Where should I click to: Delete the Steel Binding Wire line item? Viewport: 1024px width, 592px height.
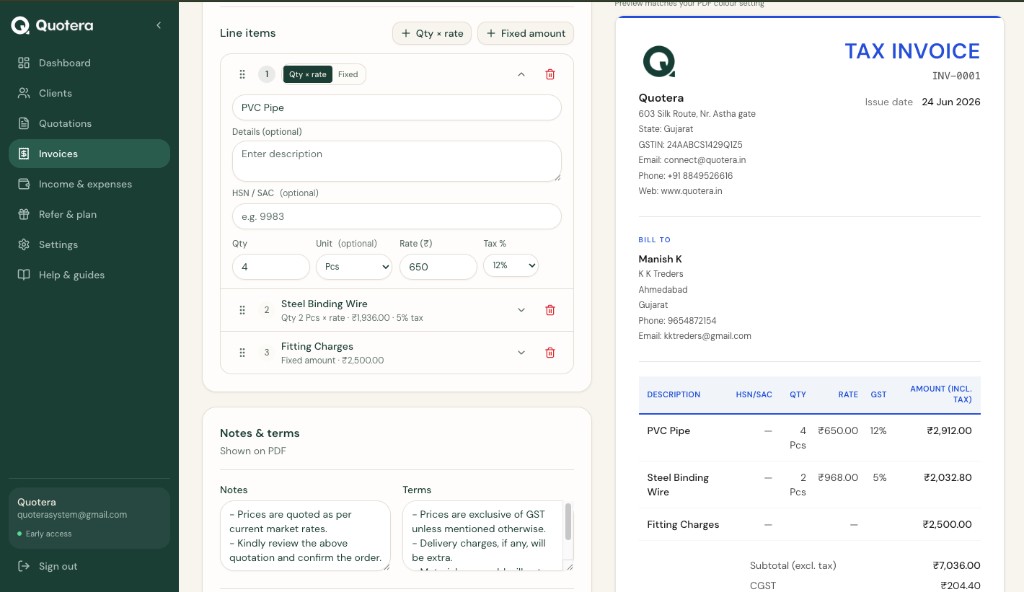click(x=550, y=310)
